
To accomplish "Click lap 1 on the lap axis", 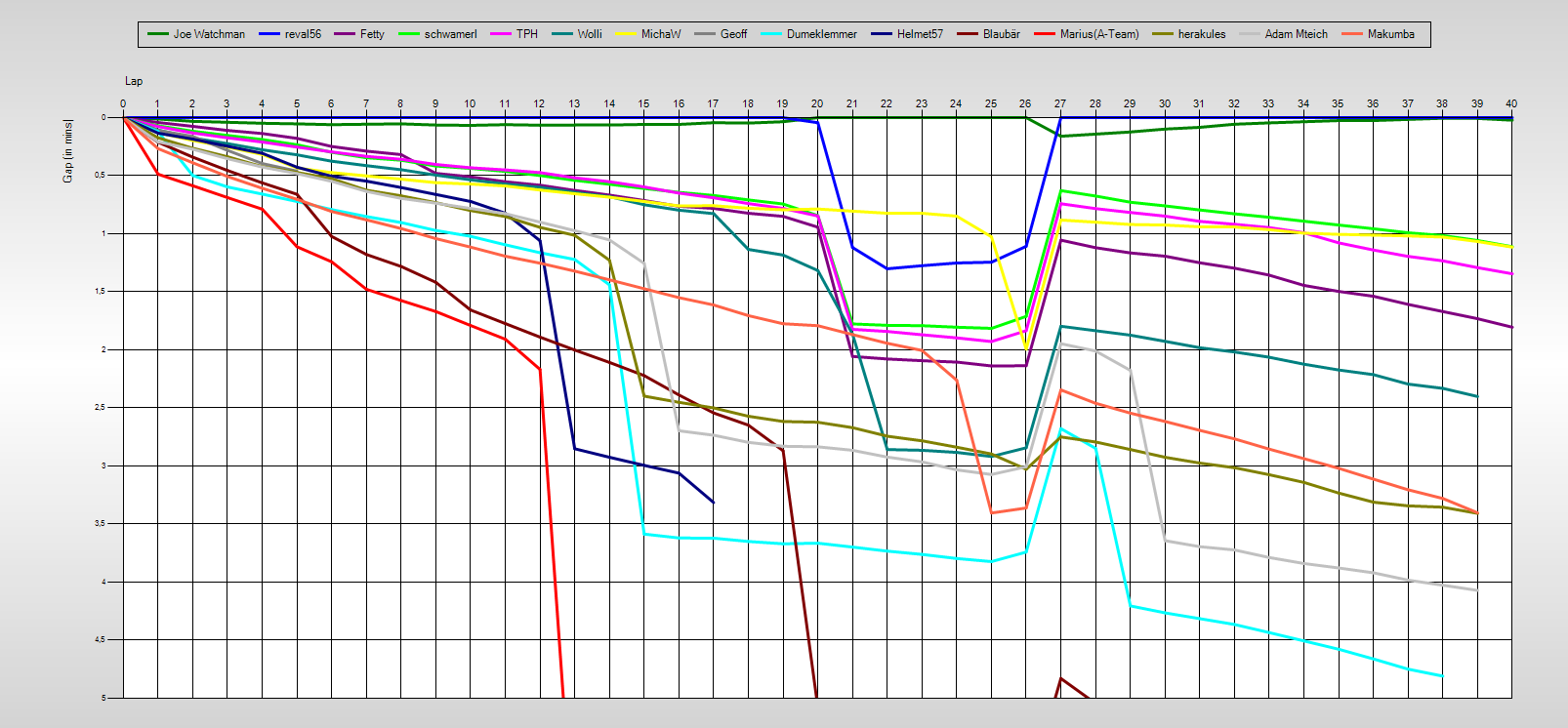I will [157, 103].
